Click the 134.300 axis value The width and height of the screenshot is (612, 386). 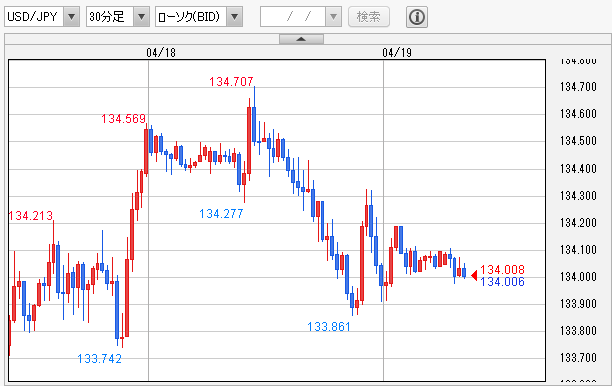click(x=578, y=195)
